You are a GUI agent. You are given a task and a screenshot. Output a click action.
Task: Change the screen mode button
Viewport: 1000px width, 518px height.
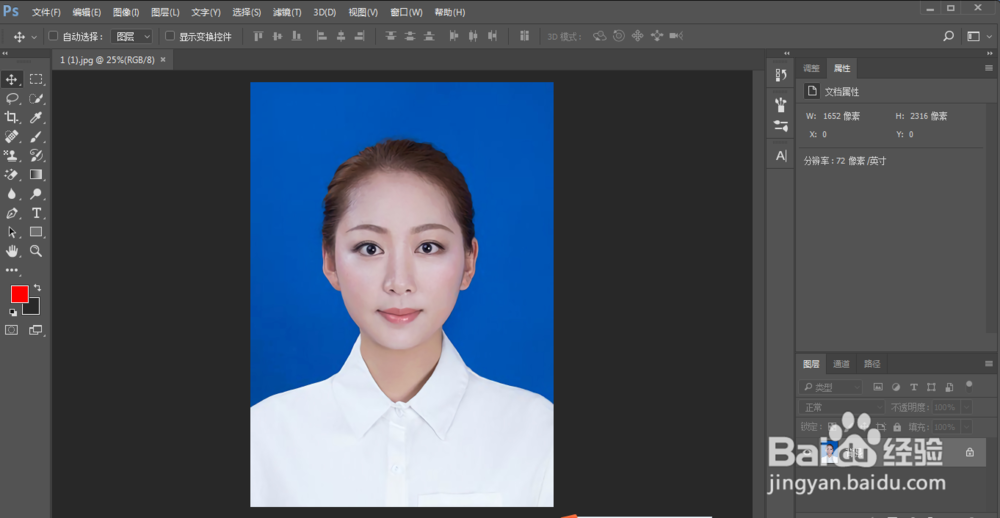[x=36, y=330]
